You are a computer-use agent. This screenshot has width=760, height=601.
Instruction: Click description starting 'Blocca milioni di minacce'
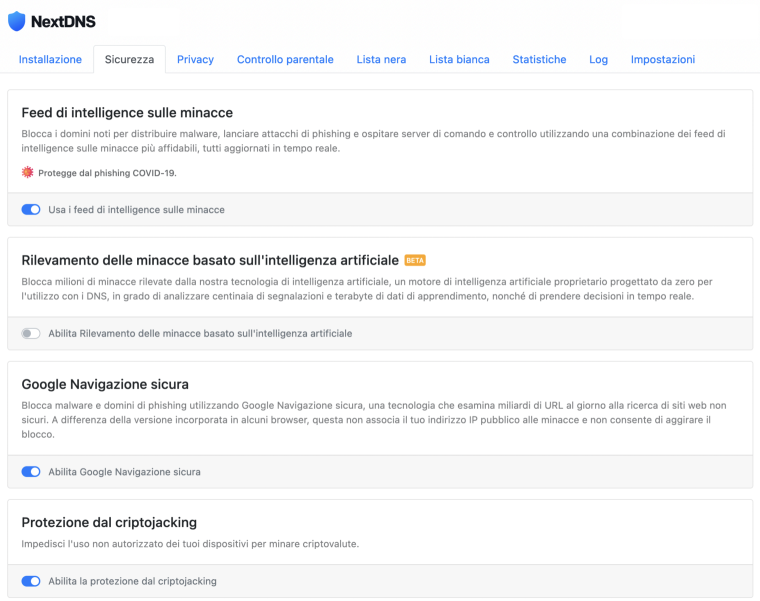(x=367, y=289)
